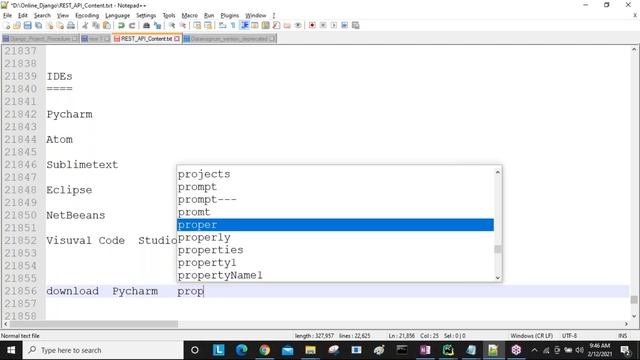Click the Print toolbar icon
640x360 pixels.
[71, 25]
